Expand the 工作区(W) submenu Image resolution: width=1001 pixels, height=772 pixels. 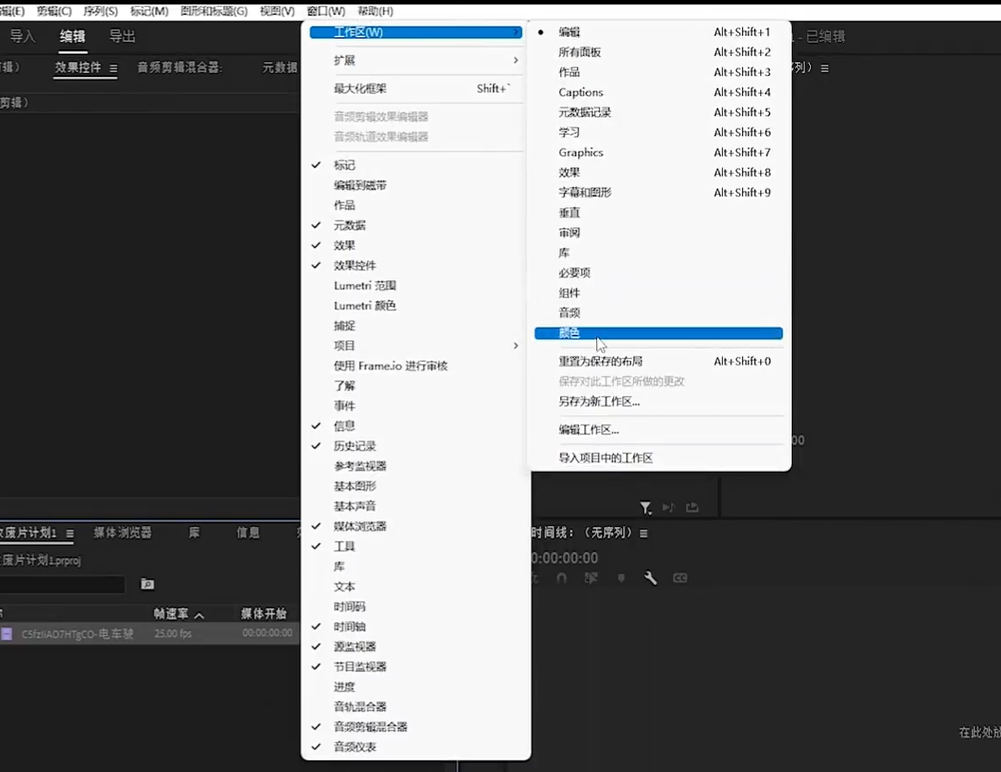416,32
